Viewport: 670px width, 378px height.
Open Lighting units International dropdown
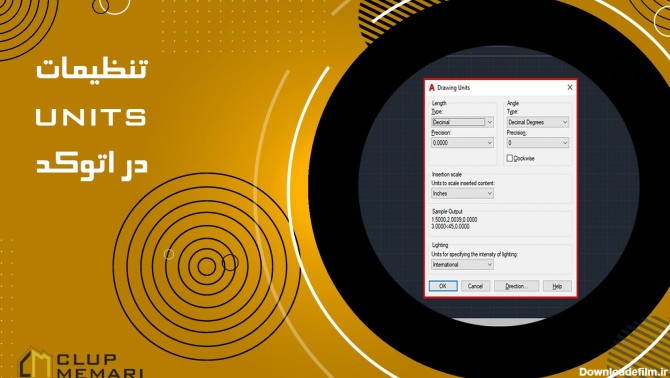[x=462, y=265]
